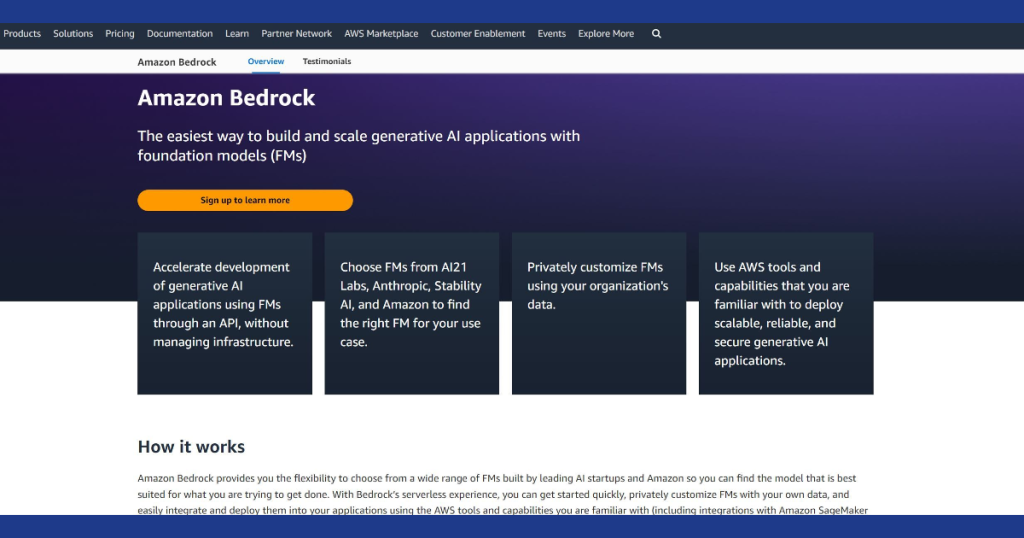
Task: Click the How it works heading
Action: click(x=191, y=447)
